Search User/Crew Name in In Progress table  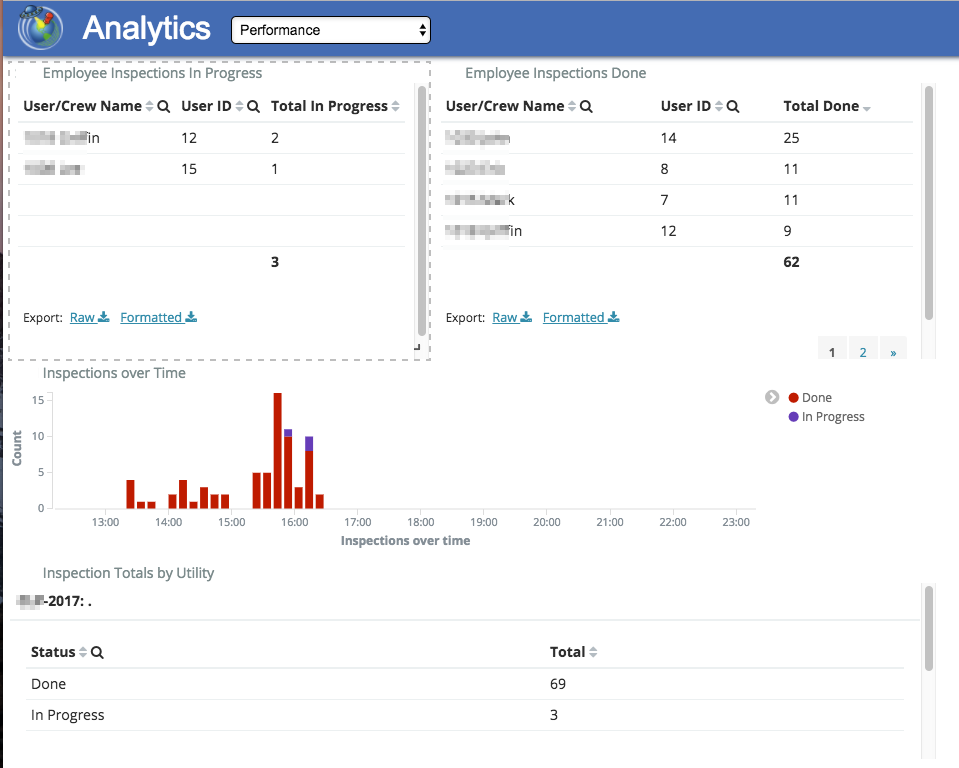click(163, 106)
